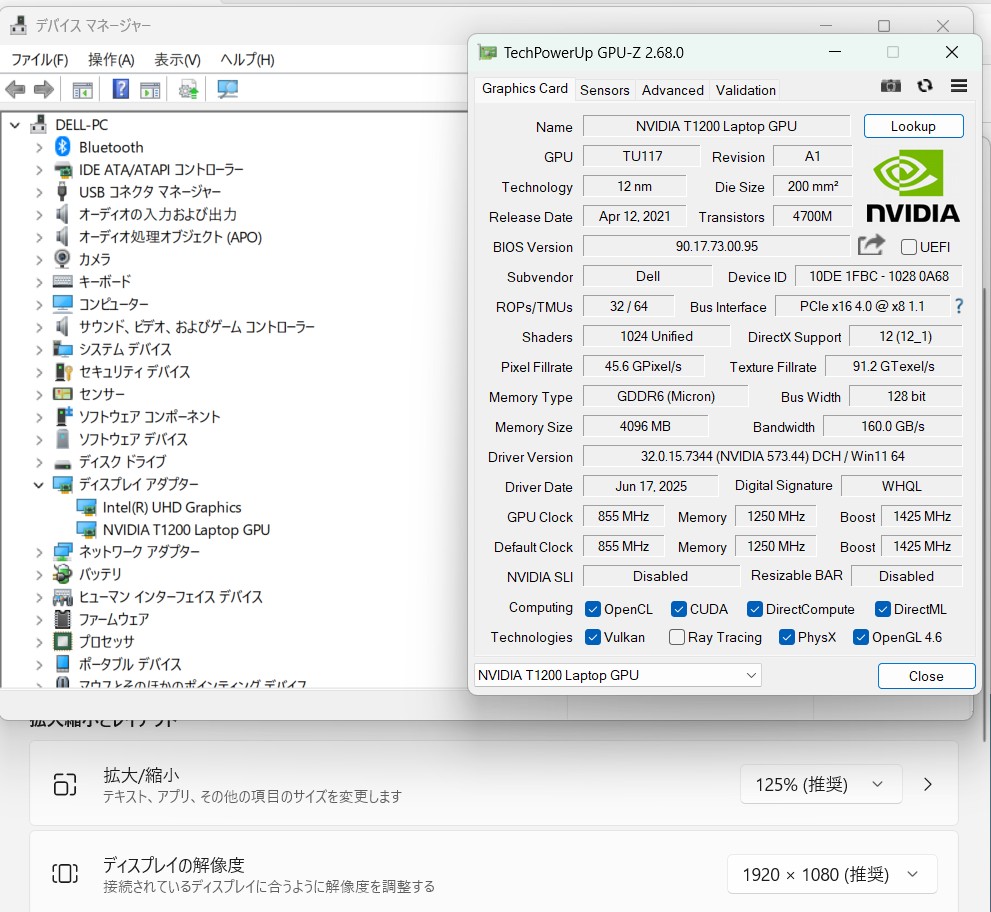
Task: Open the GPU selection dropdown in GPU-Z
Action: pyautogui.click(x=617, y=675)
